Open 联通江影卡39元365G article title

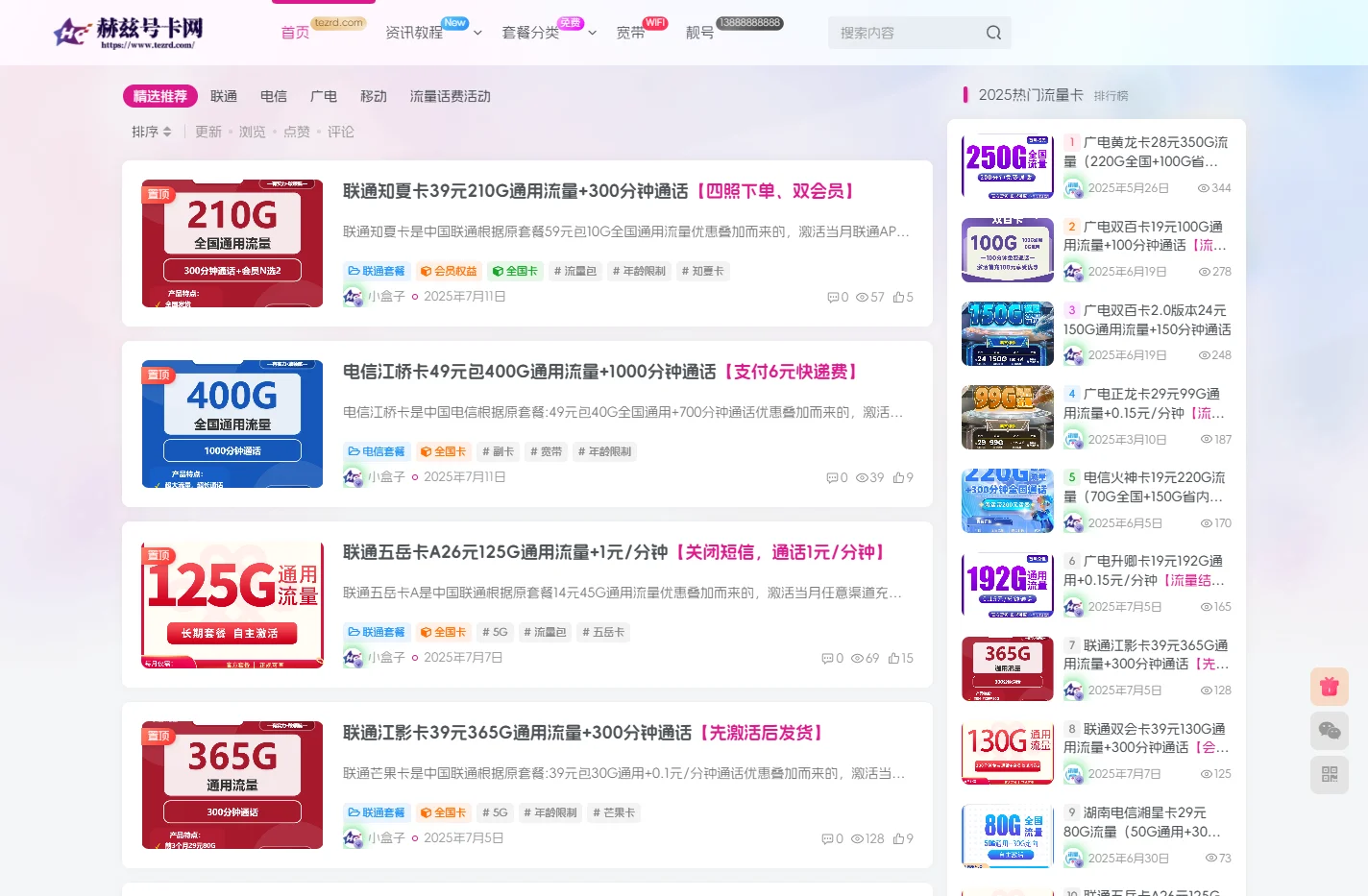coord(585,733)
